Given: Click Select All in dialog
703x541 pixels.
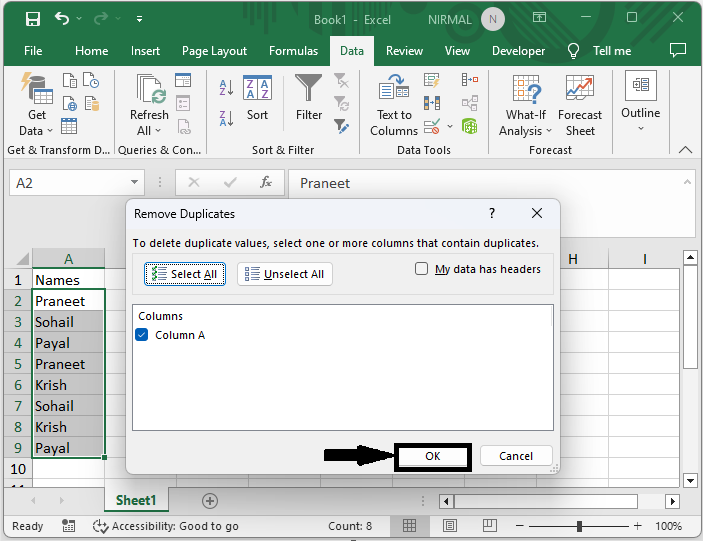Looking at the screenshot, I should 185,274.
